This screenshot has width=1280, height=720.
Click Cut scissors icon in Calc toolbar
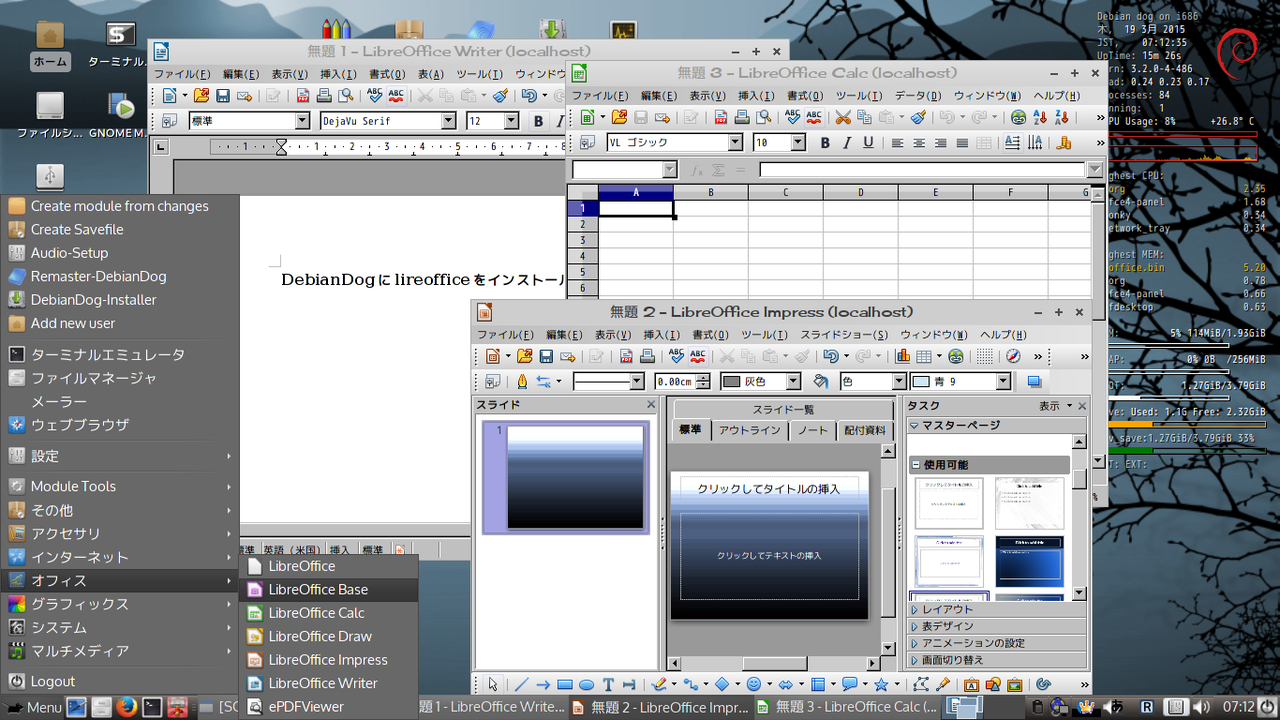coord(842,117)
